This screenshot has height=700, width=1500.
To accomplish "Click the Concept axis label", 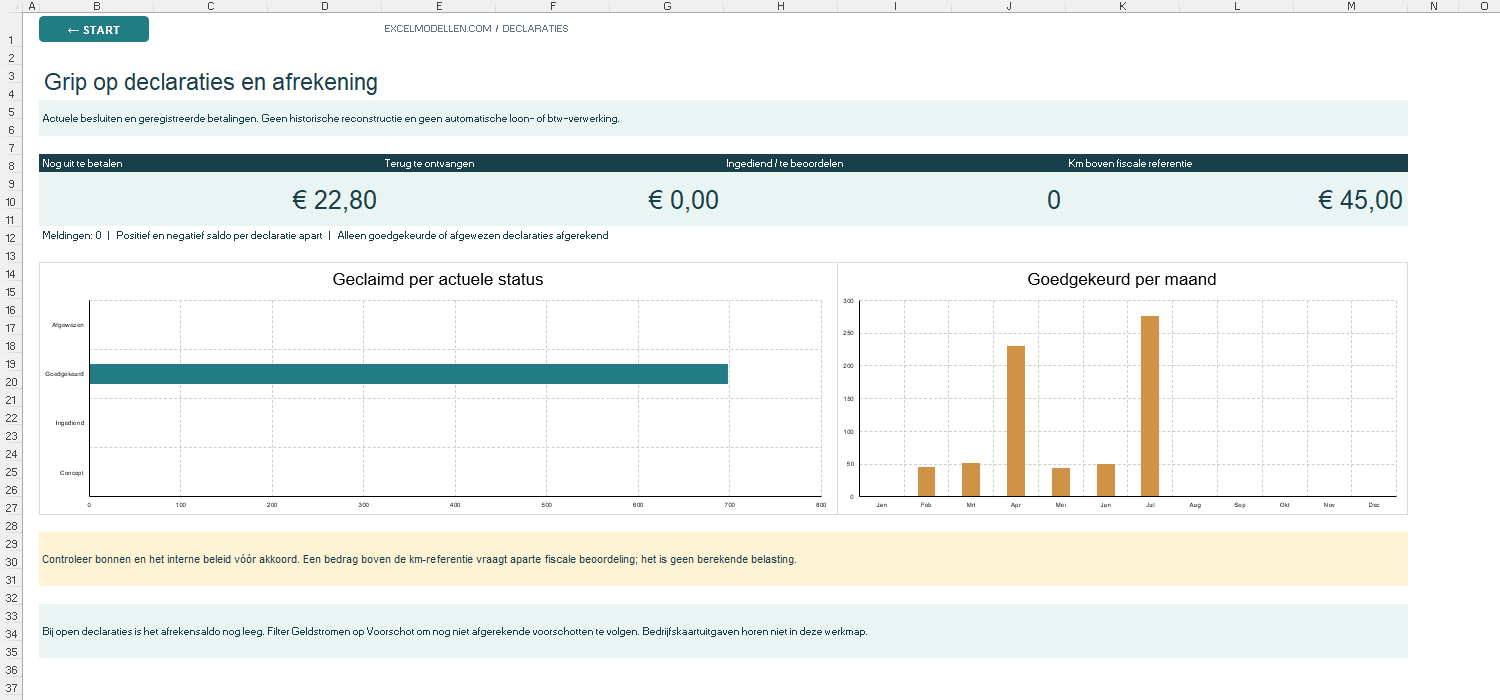I will click(72, 472).
